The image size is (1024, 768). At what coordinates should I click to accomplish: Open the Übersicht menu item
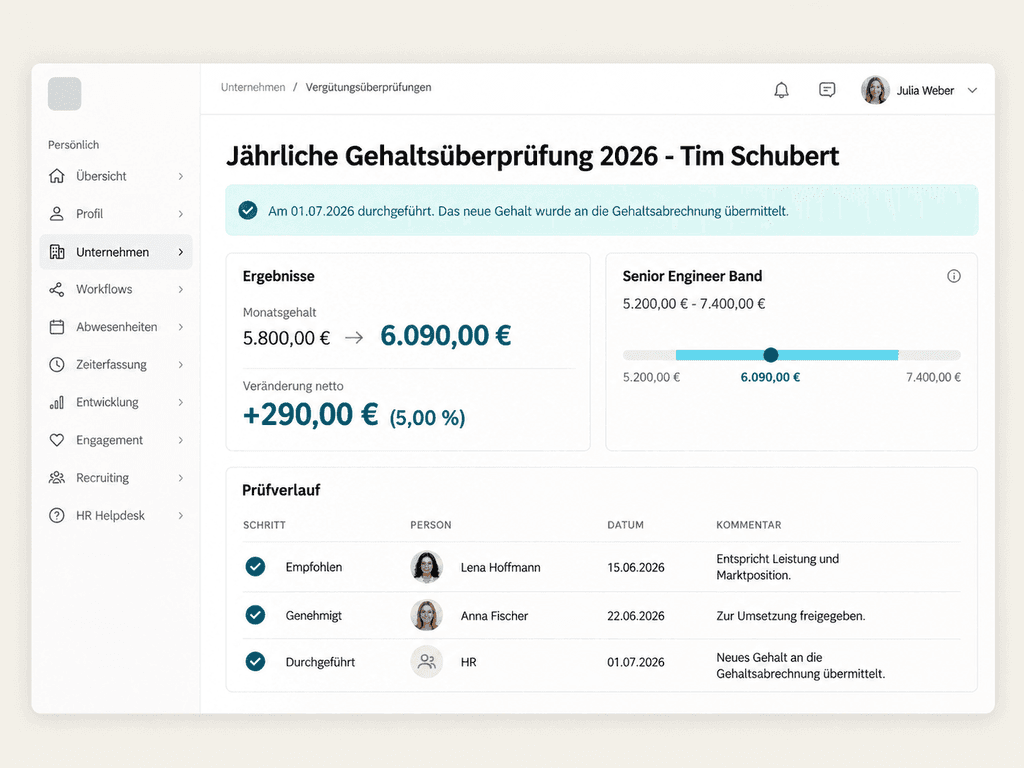tap(116, 176)
